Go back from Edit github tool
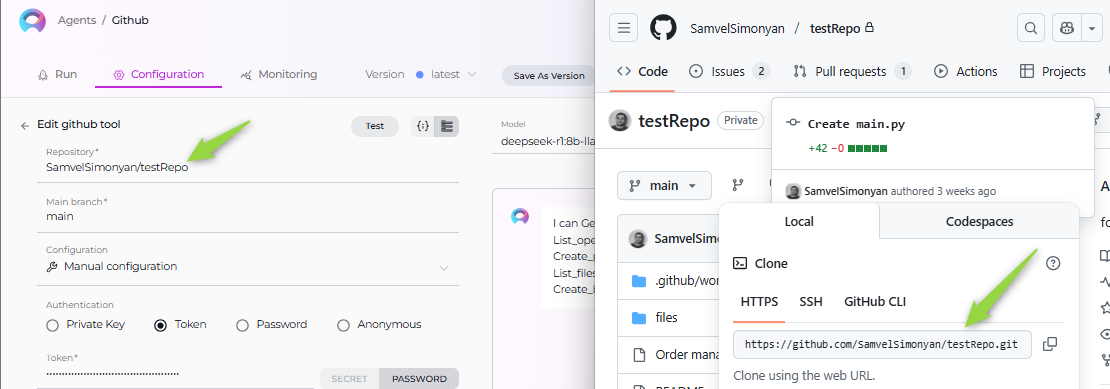This screenshot has height=389, width=1110. (25, 125)
